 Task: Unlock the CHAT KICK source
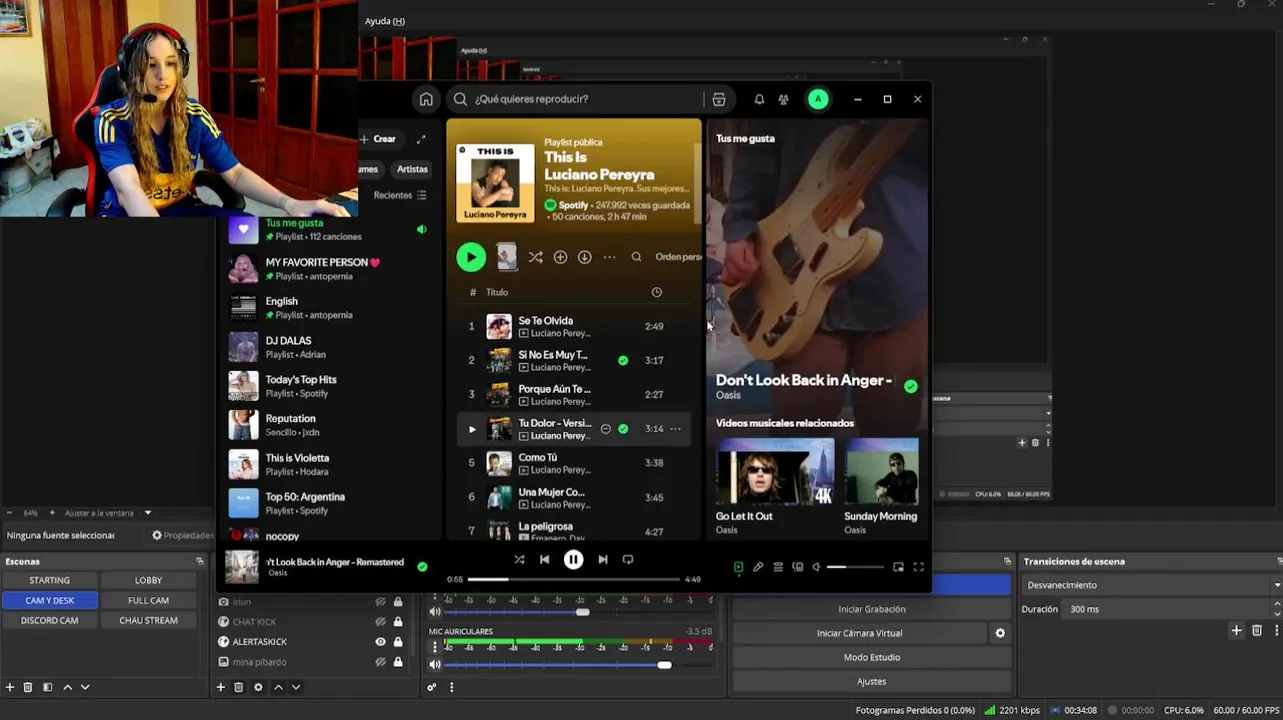[x=398, y=622]
